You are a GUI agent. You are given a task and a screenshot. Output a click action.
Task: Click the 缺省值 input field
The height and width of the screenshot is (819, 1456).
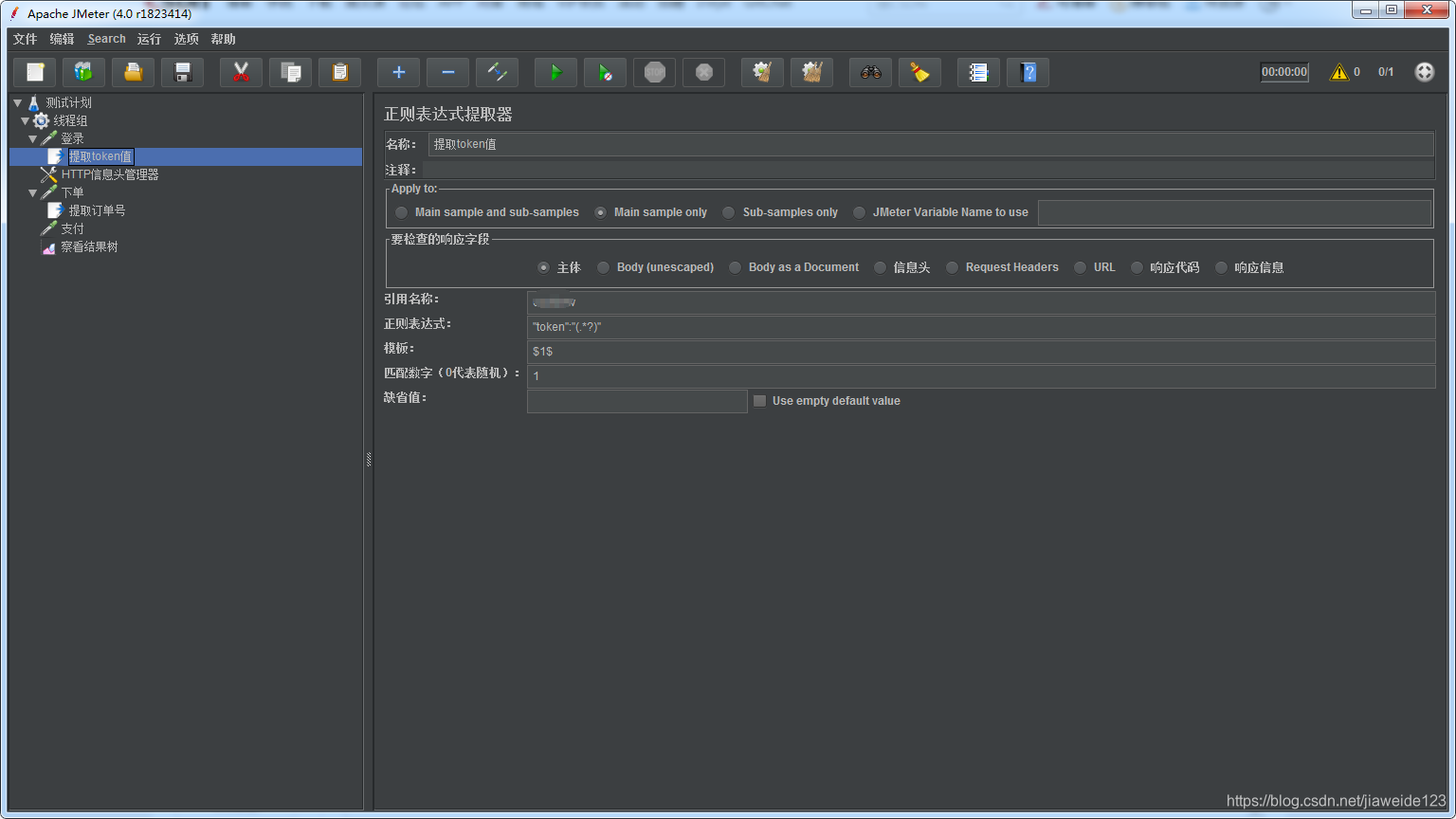pyautogui.click(x=637, y=401)
